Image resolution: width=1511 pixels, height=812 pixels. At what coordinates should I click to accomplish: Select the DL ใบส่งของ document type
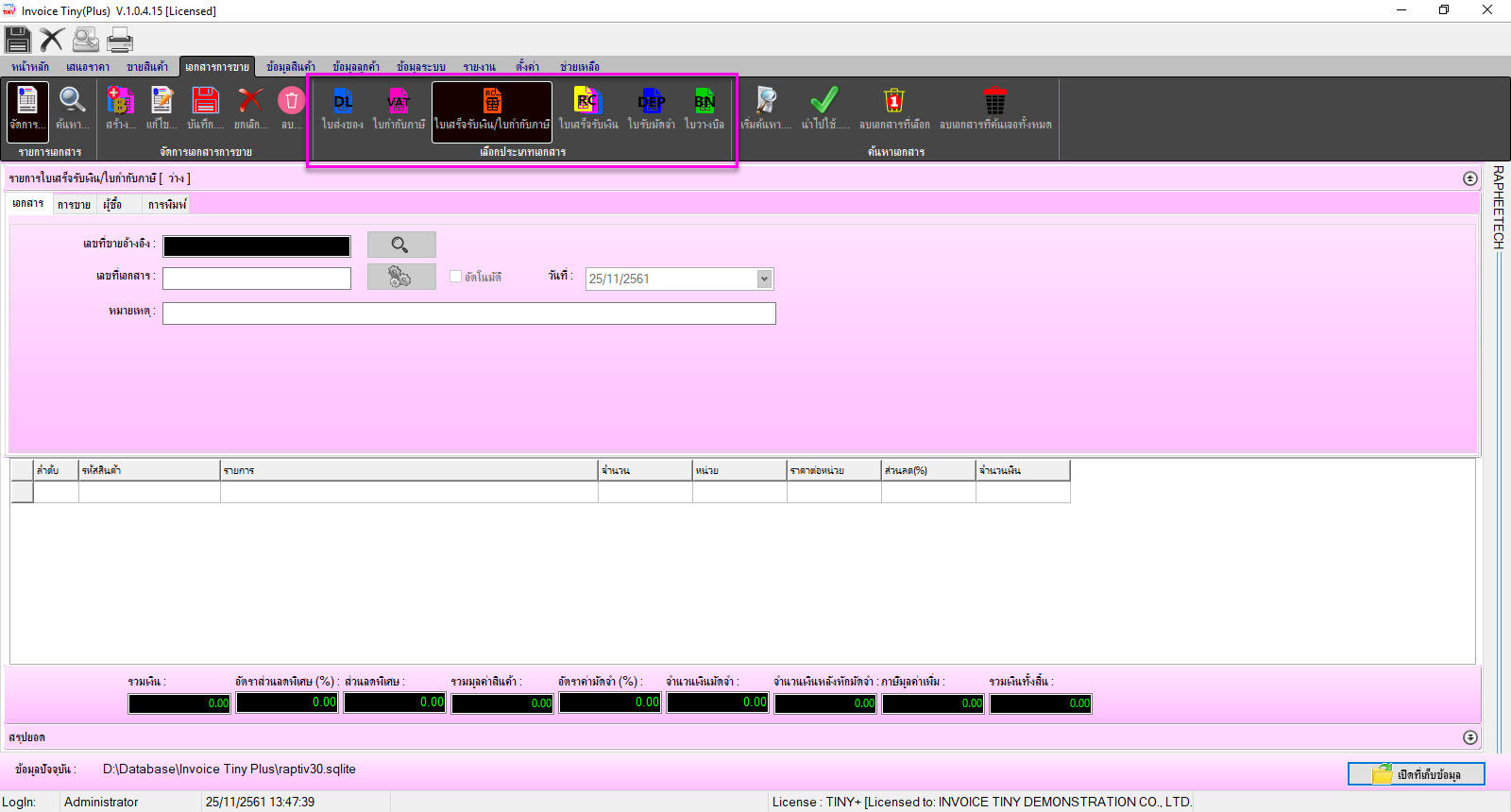(x=342, y=110)
